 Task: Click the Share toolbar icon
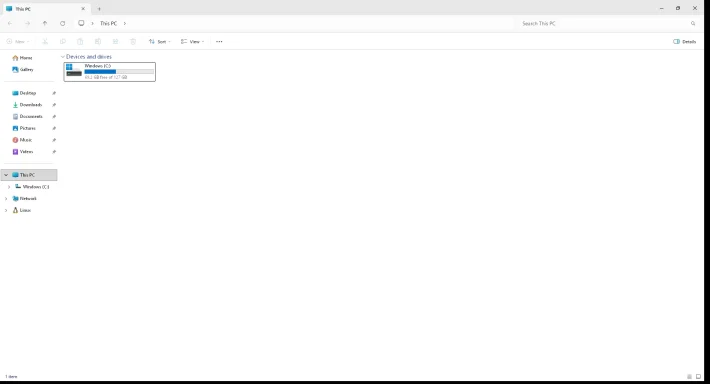(115, 41)
